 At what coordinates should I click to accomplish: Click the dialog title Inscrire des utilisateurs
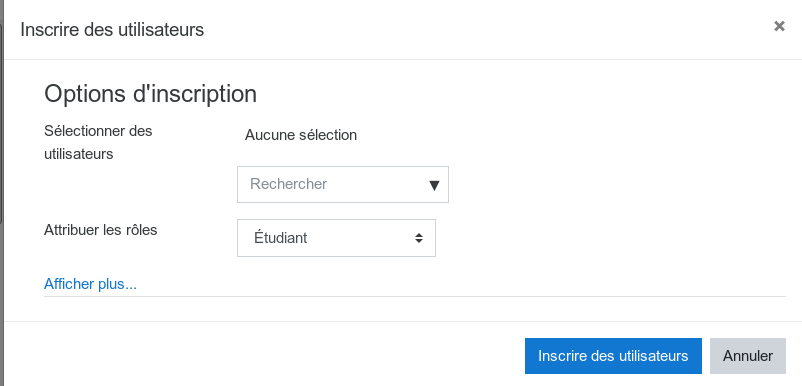(x=112, y=30)
